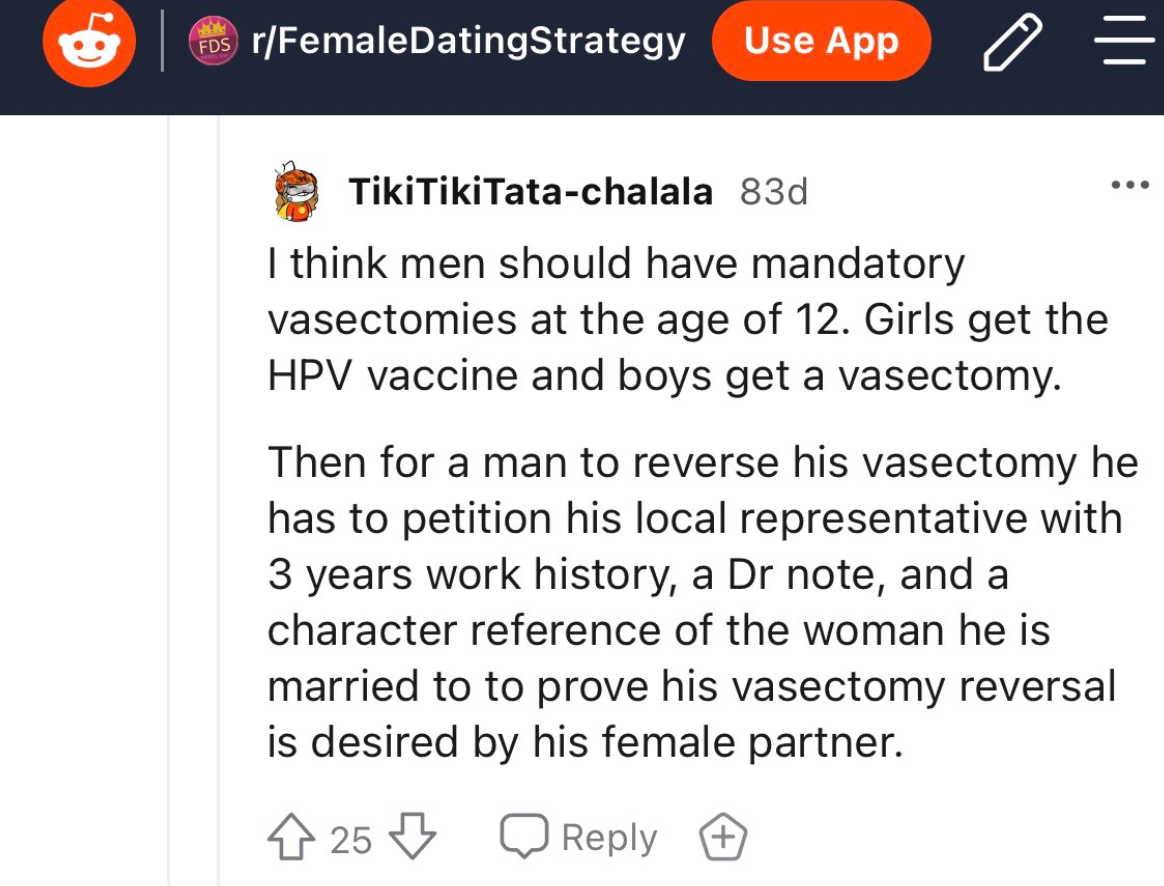Open r/FemaleDatingStrategy subreddit link
Image resolution: width=1164 pixels, height=886 pixels.
click(468, 41)
